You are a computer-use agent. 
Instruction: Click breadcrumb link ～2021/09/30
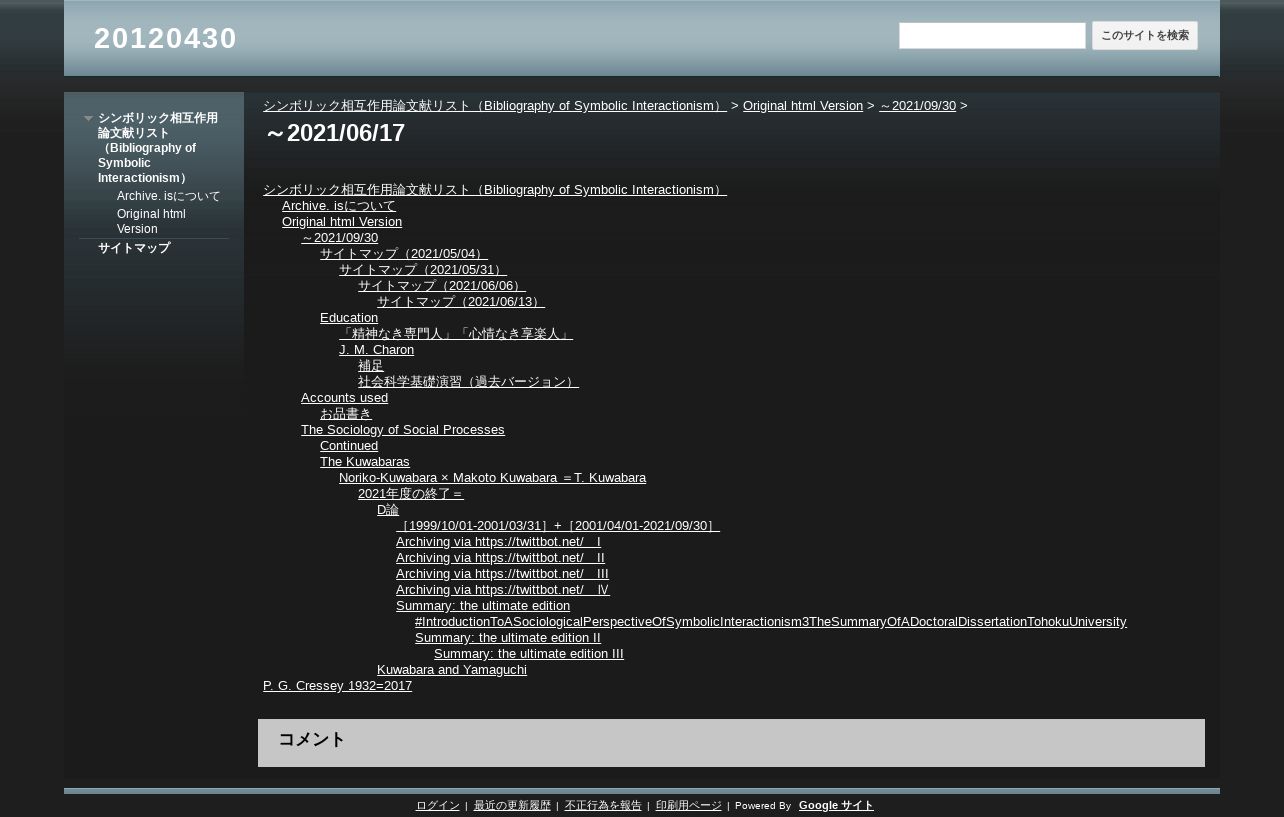pyautogui.click(x=917, y=106)
